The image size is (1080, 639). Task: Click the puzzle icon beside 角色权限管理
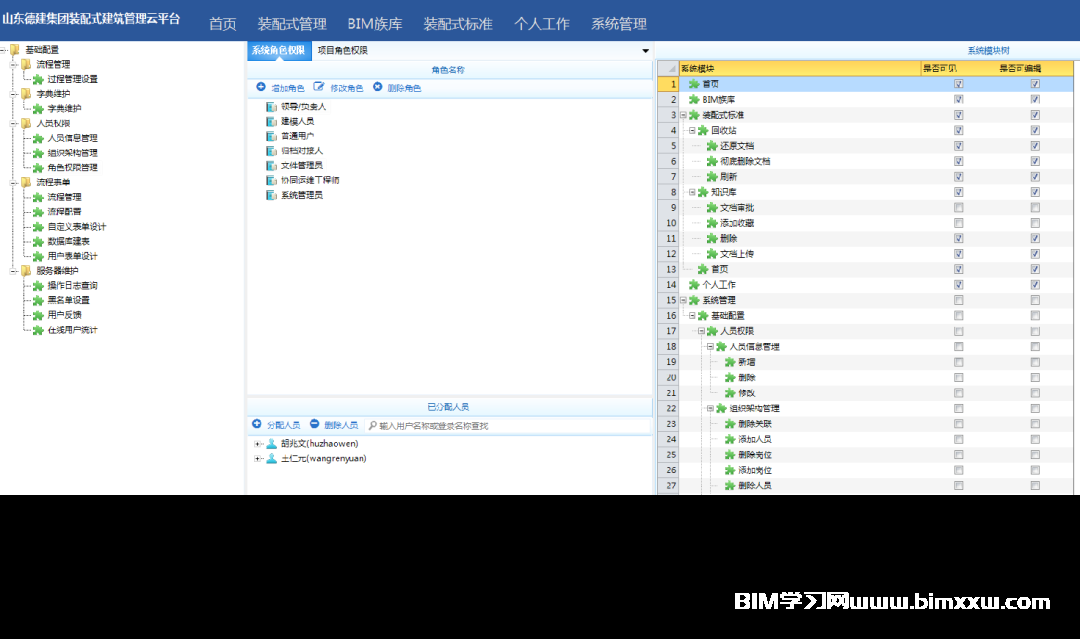click(x=38, y=168)
